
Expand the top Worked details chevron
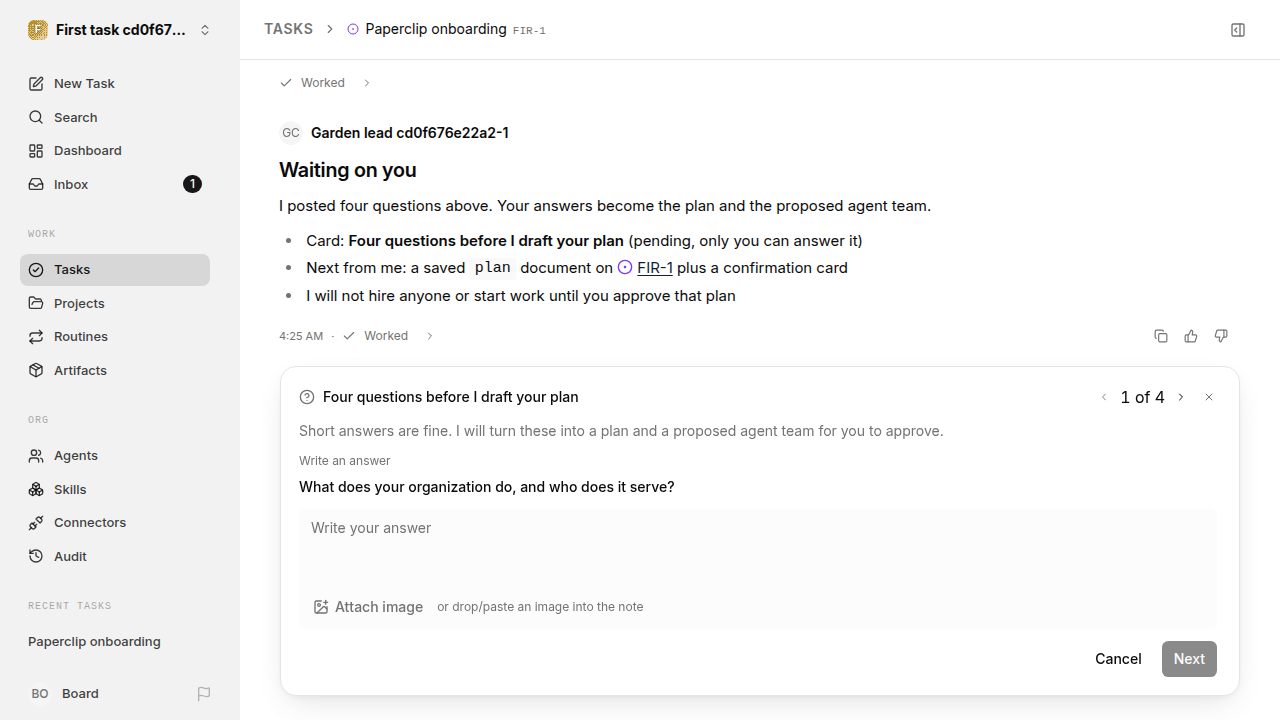tap(367, 83)
